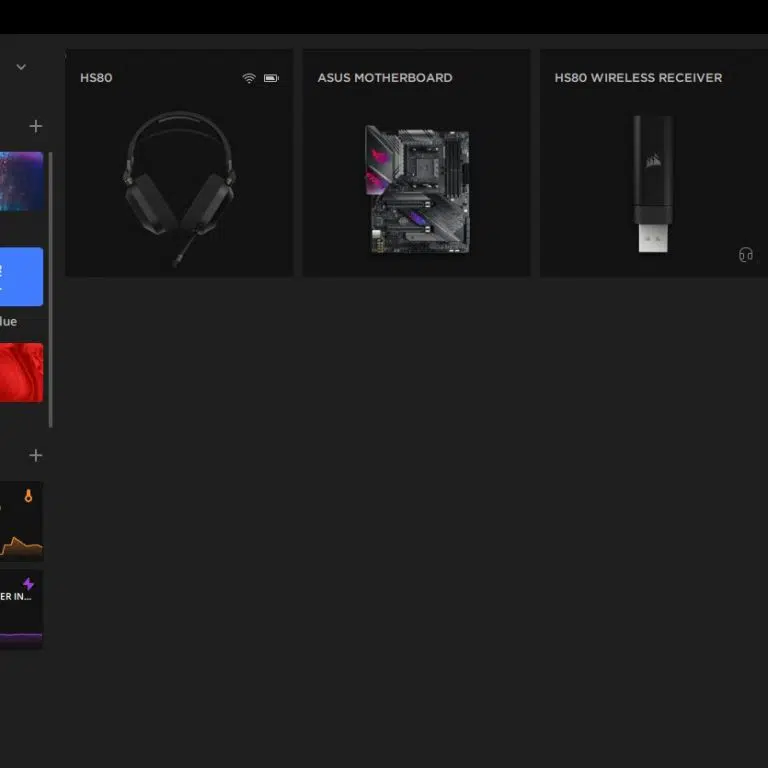Add a new scene with the upper plus icon
The width and height of the screenshot is (768, 768).
pyautogui.click(x=36, y=126)
